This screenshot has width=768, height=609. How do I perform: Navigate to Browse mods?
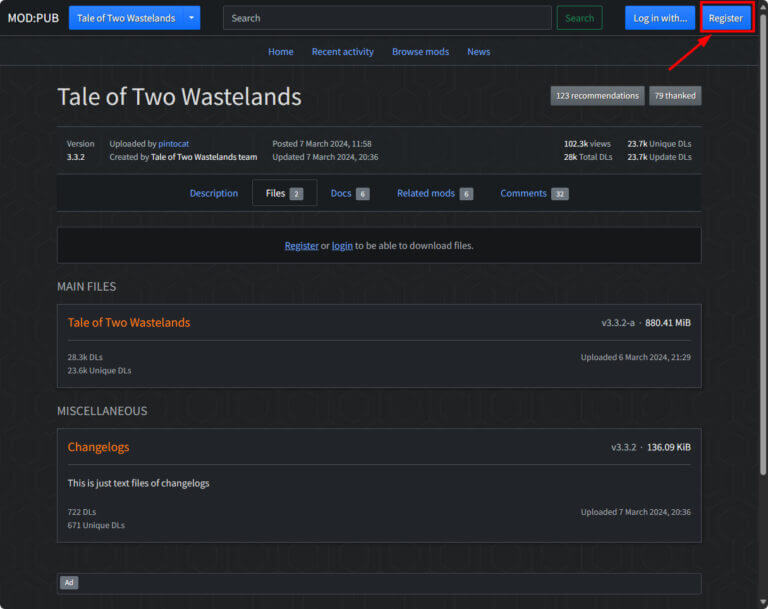[x=420, y=52]
